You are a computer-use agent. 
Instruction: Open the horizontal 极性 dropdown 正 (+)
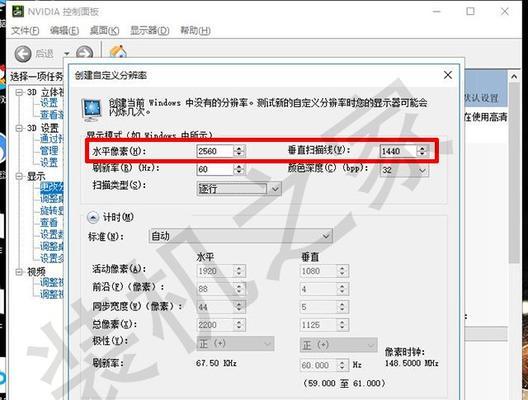tap(235, 344)
